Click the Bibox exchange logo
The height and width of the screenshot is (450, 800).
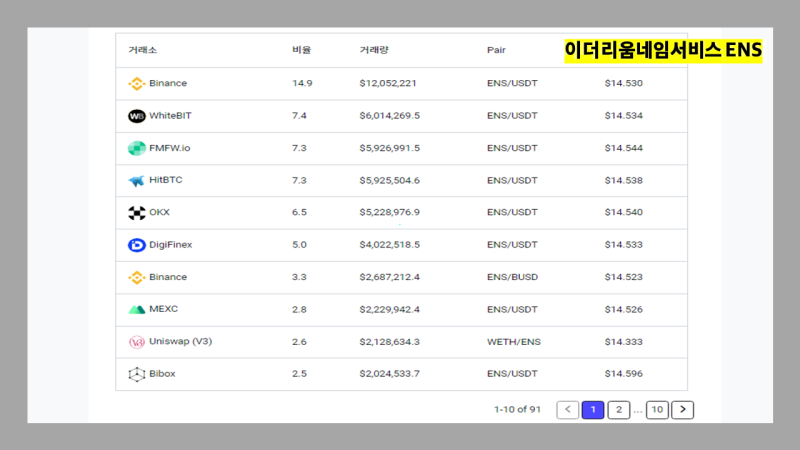tap(137, 374)
